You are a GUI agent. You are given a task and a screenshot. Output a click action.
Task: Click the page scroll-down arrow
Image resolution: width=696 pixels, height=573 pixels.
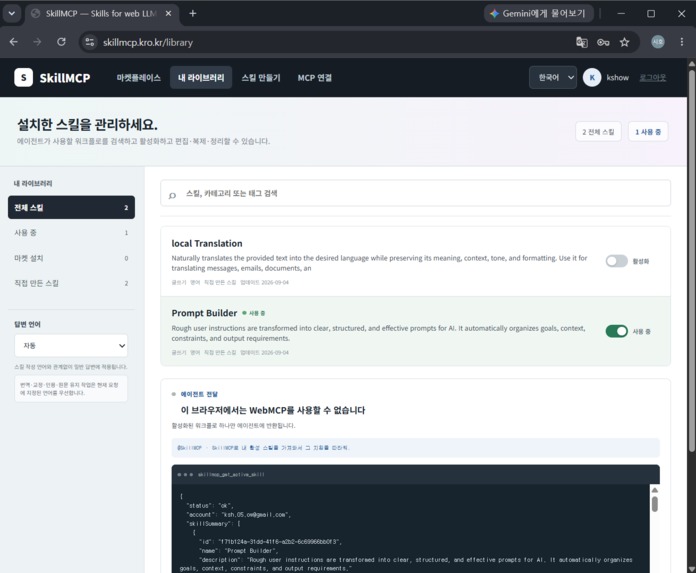click(692, 569)
